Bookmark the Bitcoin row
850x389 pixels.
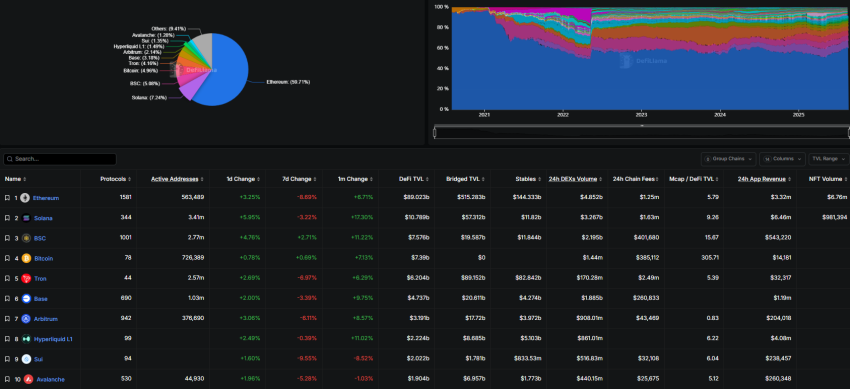tap(7, 258)
